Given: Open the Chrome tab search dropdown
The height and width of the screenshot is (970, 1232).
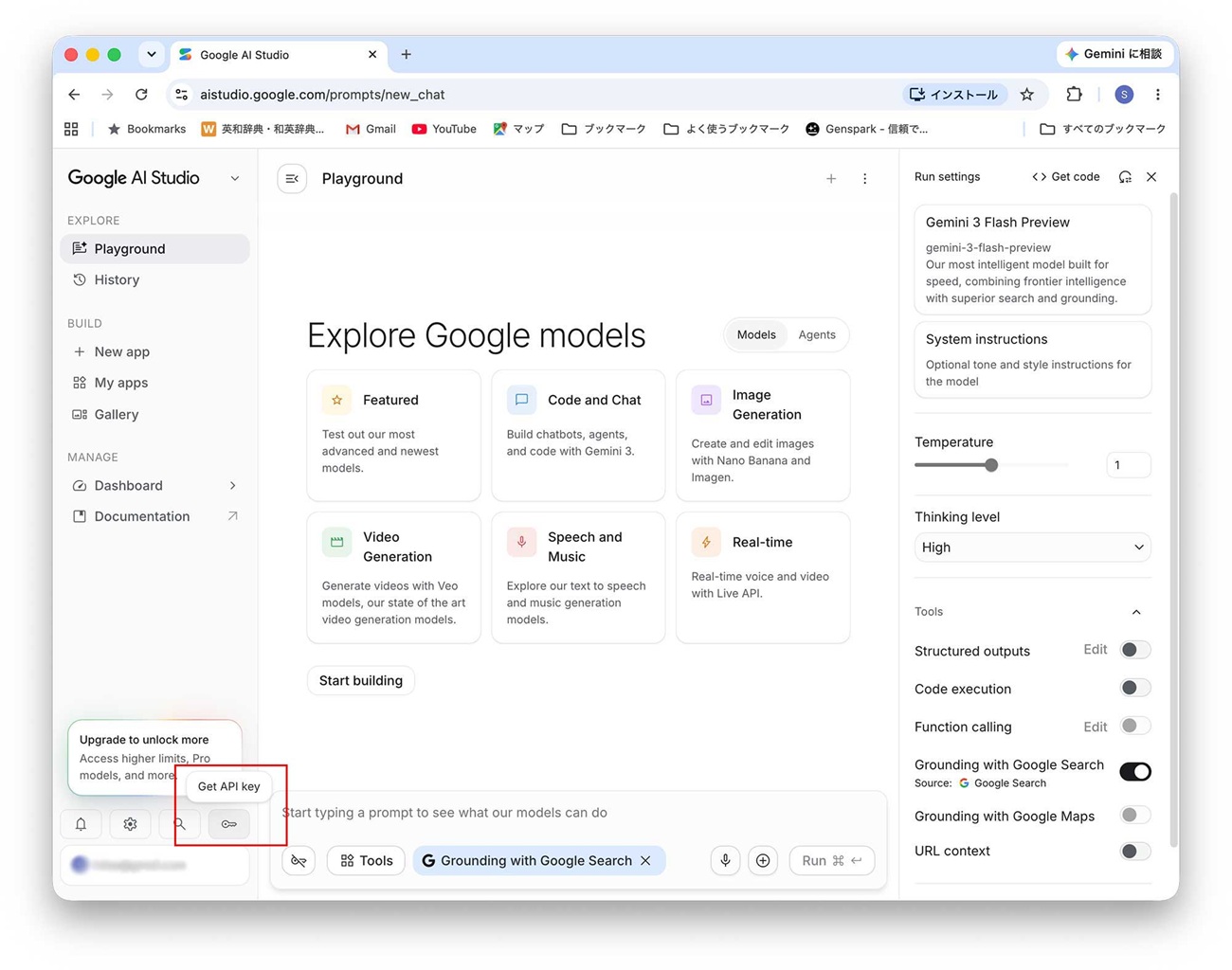Looking at the screenshot, I should click(x=152, y=55).
